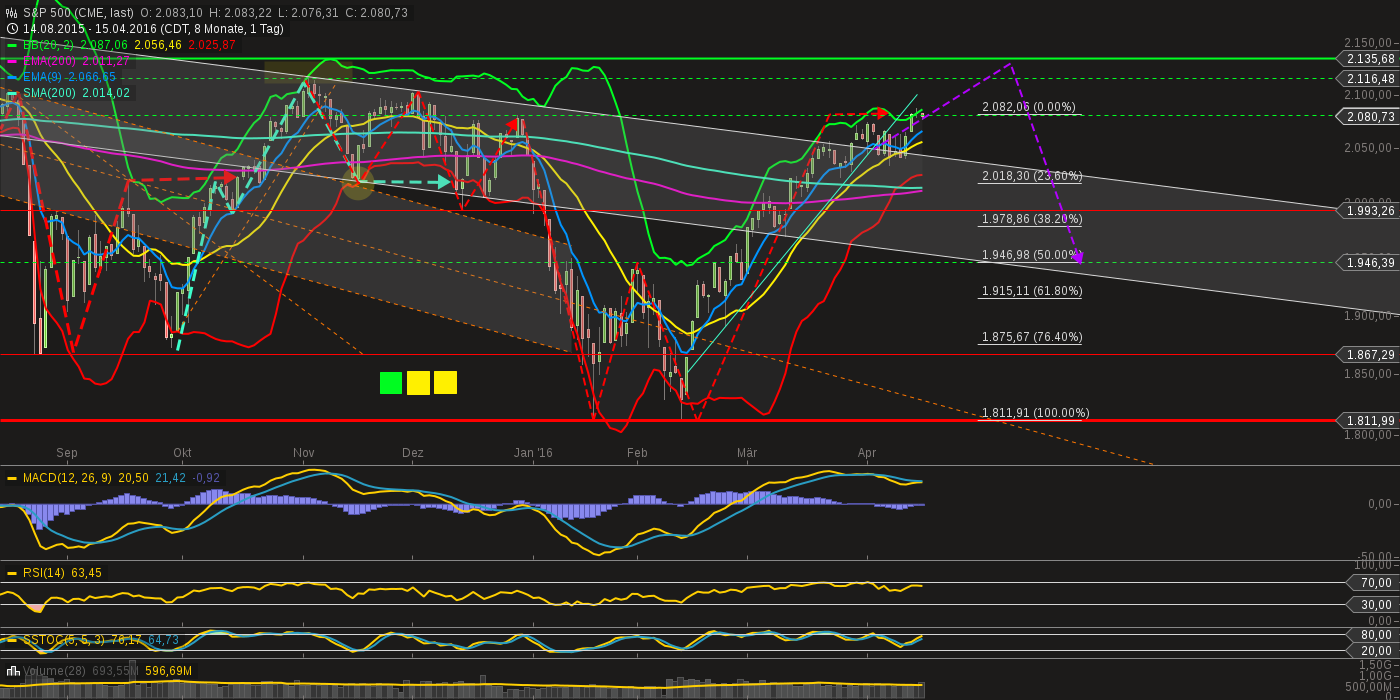Image resolution: width=1400 pixels, height=700 pixels.
Task: Click the Apr month label on time axis
Action: [x=867, y=453]
